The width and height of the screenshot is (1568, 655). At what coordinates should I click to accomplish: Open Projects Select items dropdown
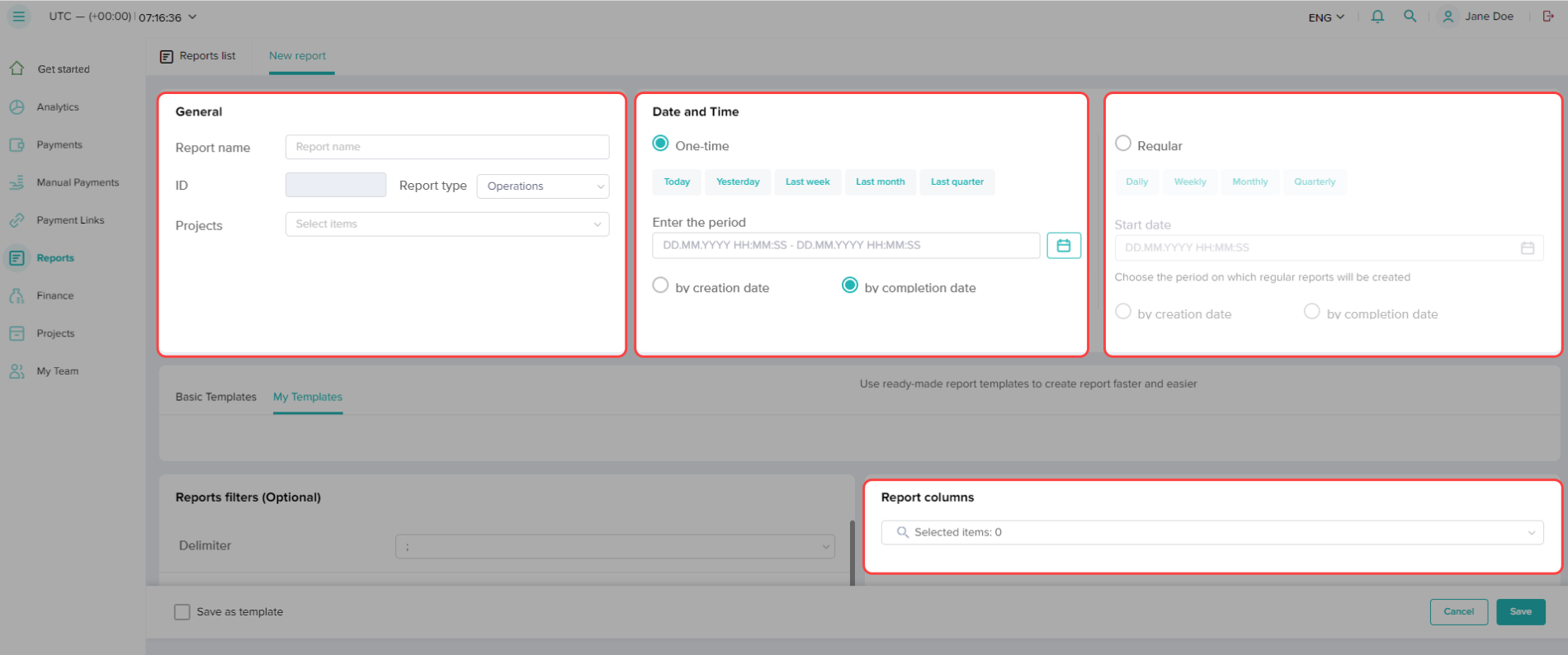coord(447,224)
